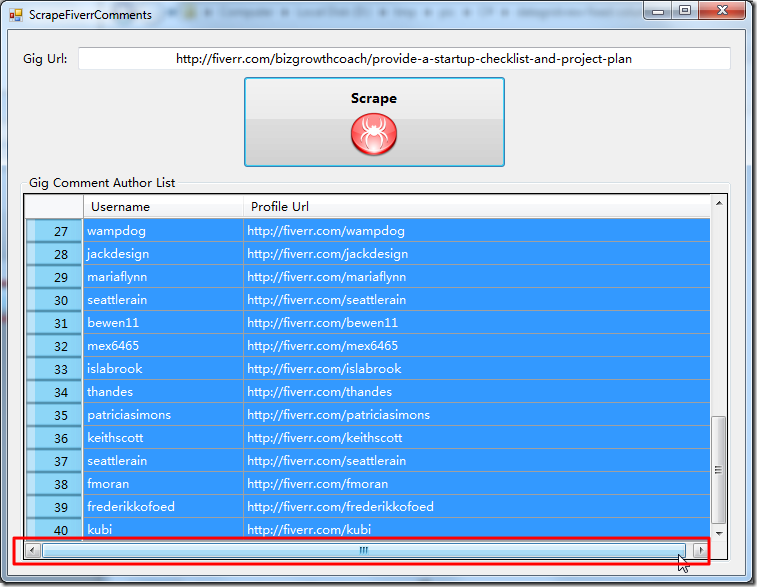
Task: Click the username cell 'thandes'
Action: tap(163, 392)
